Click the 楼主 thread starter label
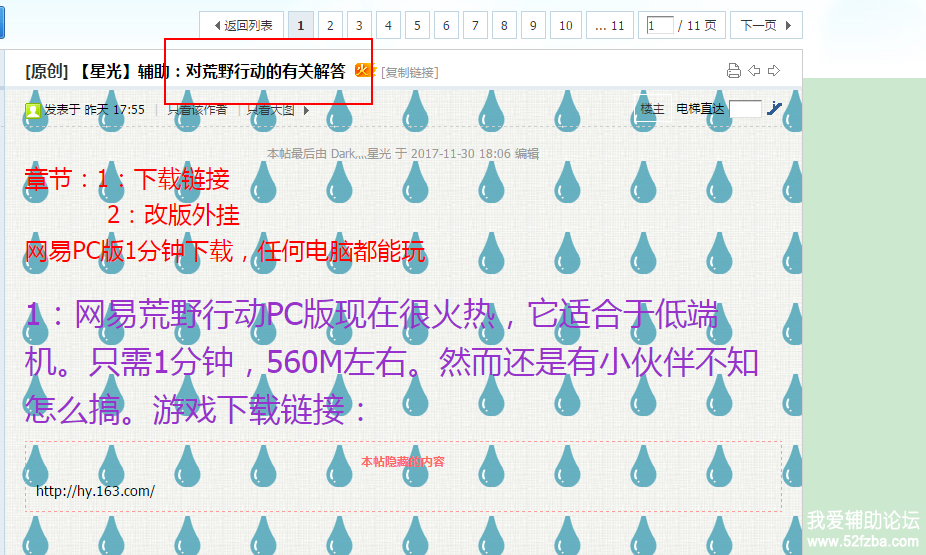This screenshot has height=555, width=926. coord(653,109)
